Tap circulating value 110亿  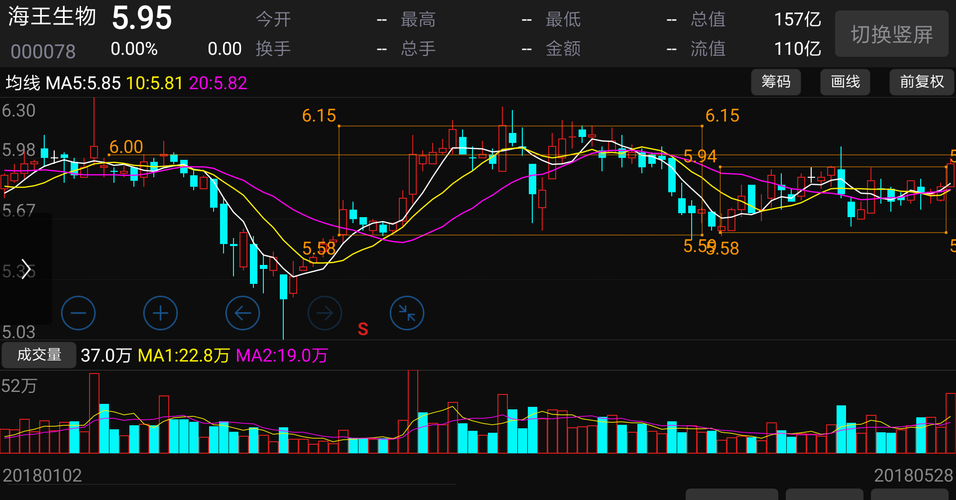[797, 49]
